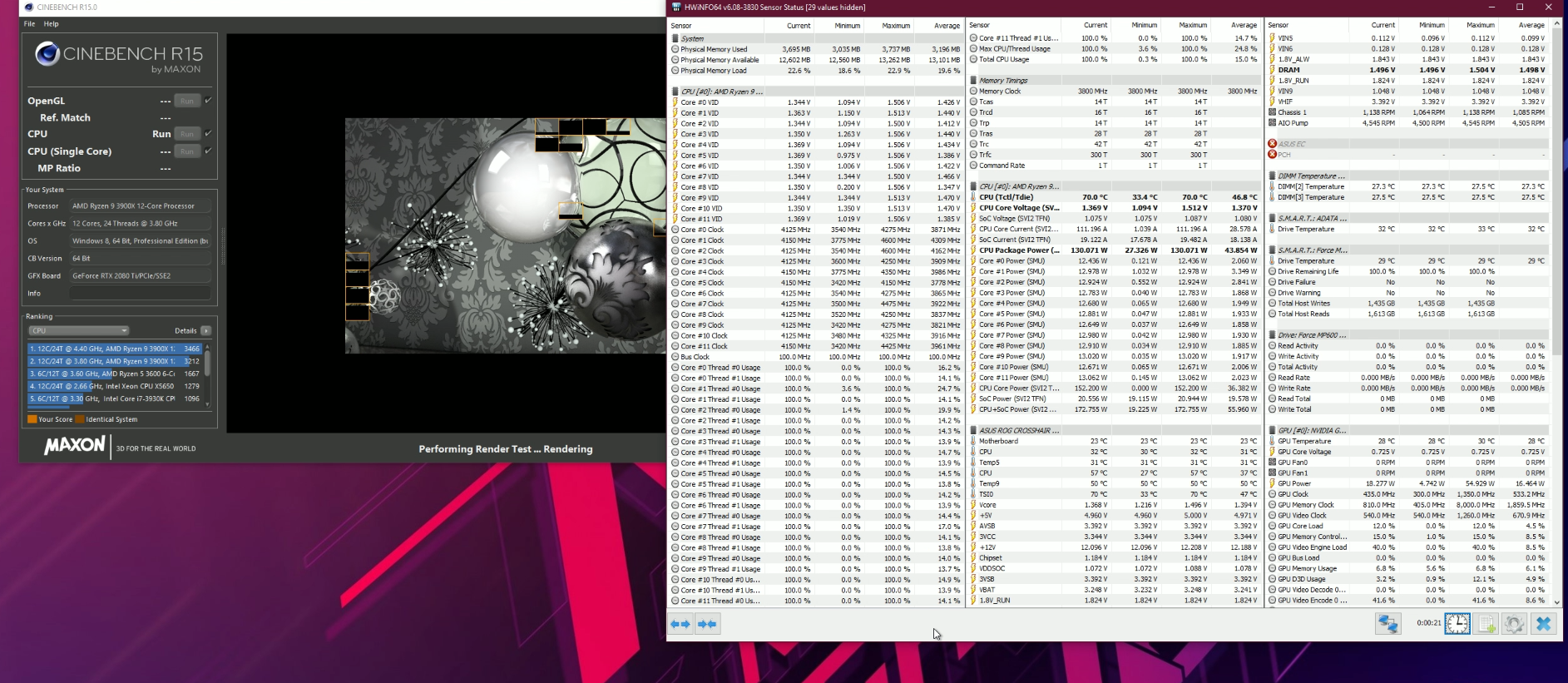The image size is (1568, 683).
Task: Click the chip icon beside Memory Timings header
Action: click(973, 81)
